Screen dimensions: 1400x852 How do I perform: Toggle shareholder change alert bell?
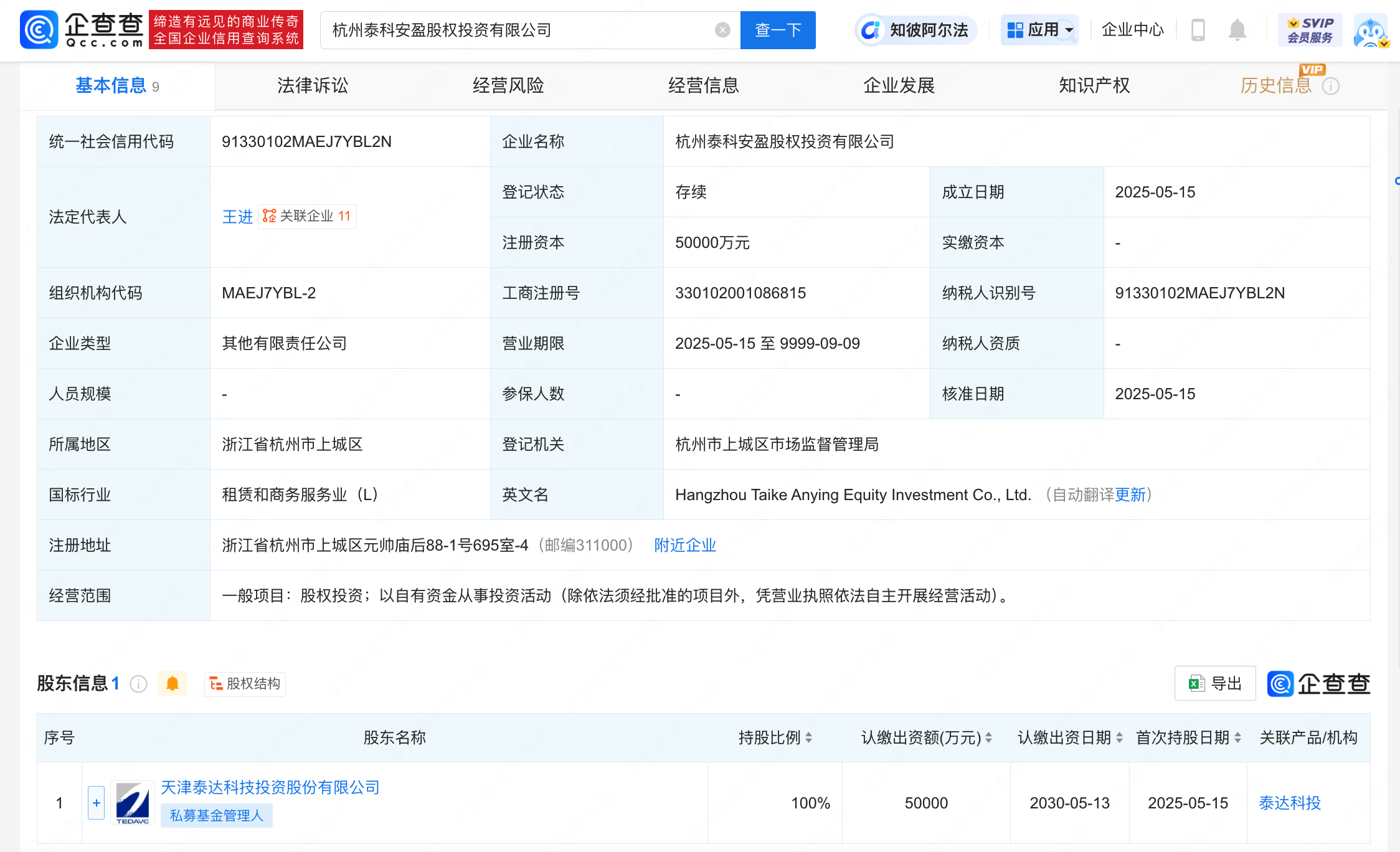point(173,684)
